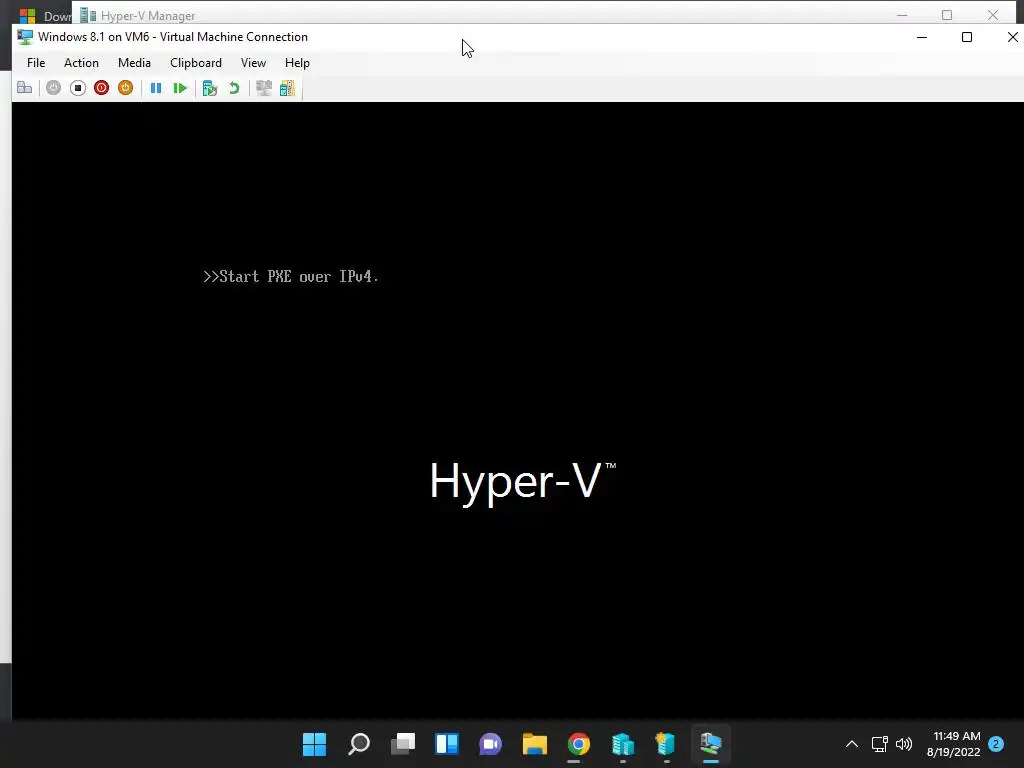Open Google Chrome from taskbar

[x=579, y=744]
